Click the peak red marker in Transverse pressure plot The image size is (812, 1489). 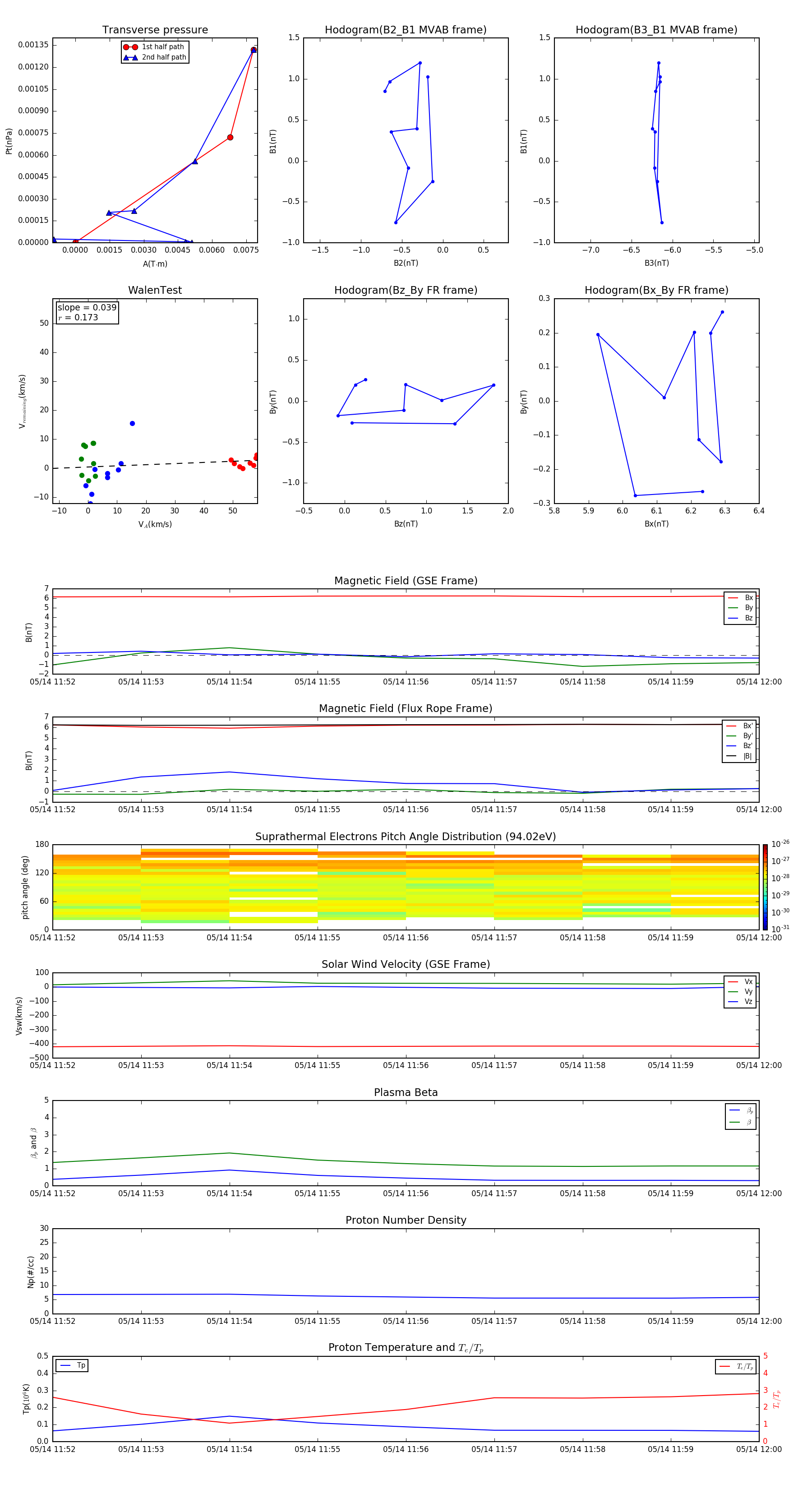(253, 50)
